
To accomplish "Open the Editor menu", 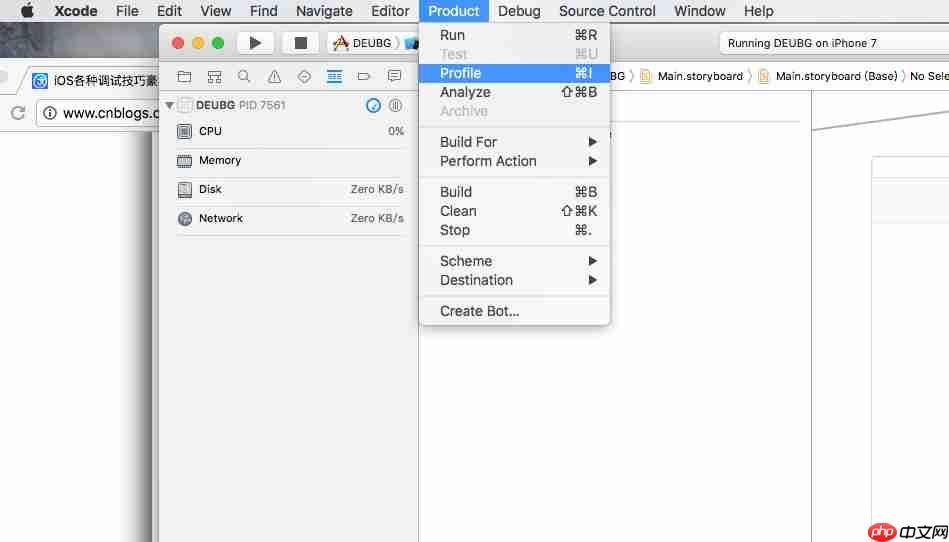I will click(x=390, y=11).
